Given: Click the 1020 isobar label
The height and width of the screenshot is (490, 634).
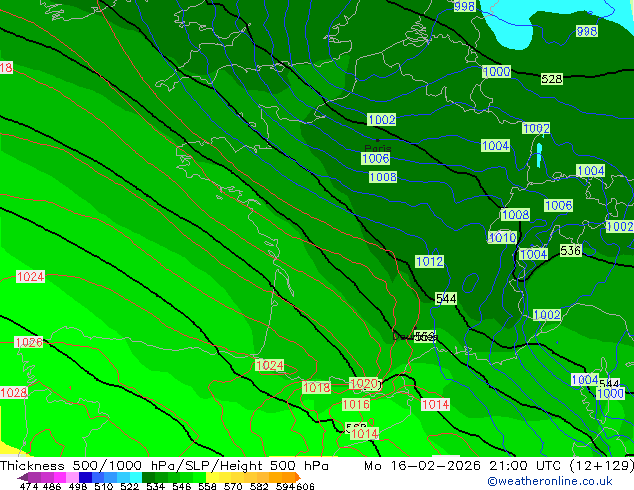Looking at the screenshot, I should (x=364, y=384).
